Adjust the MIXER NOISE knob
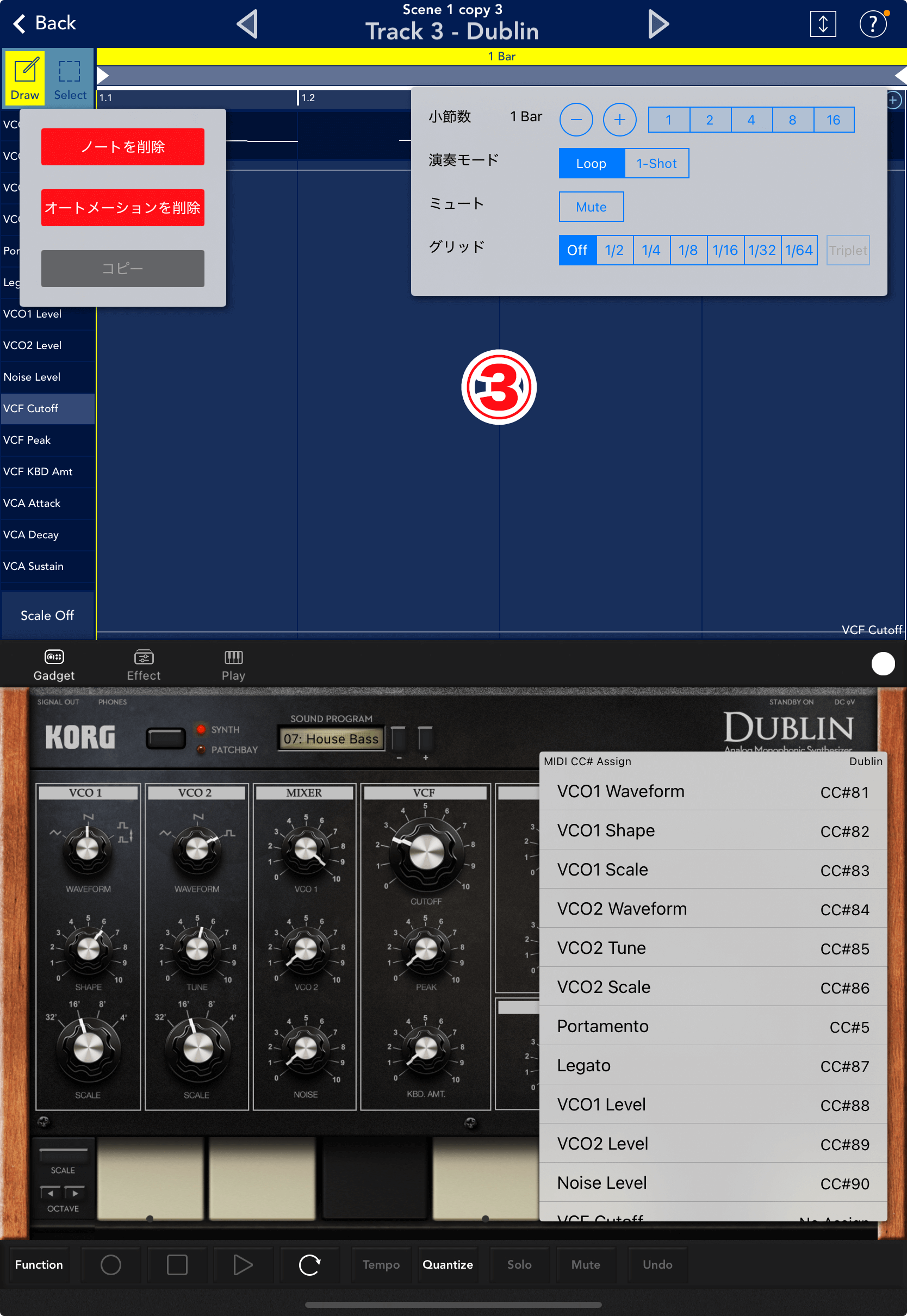 (306, 1050)
